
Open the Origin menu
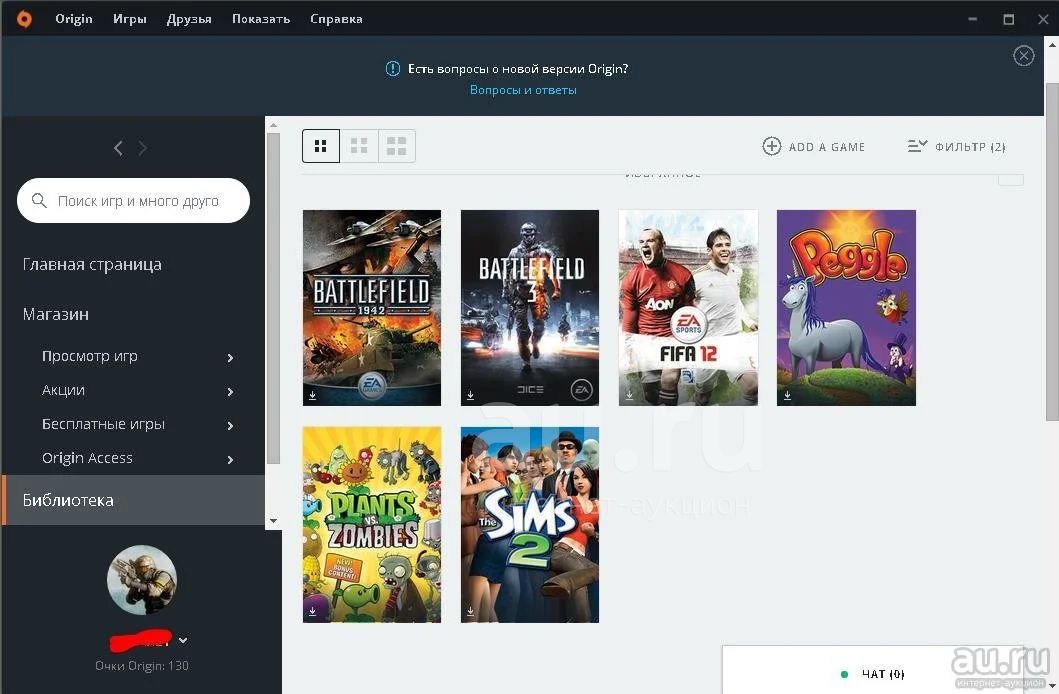[74, 19]
